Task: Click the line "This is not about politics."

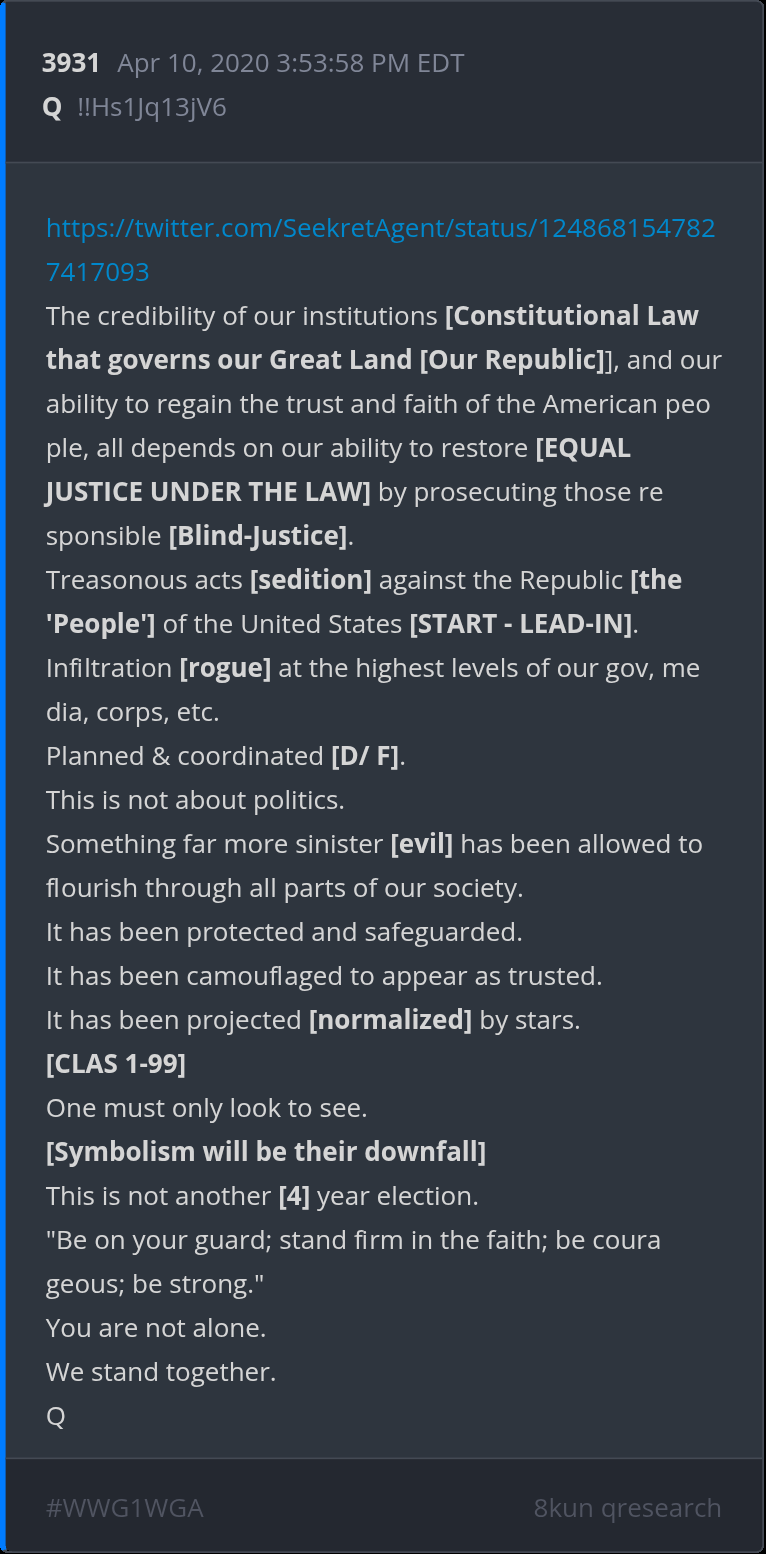Action: [195, 800]
